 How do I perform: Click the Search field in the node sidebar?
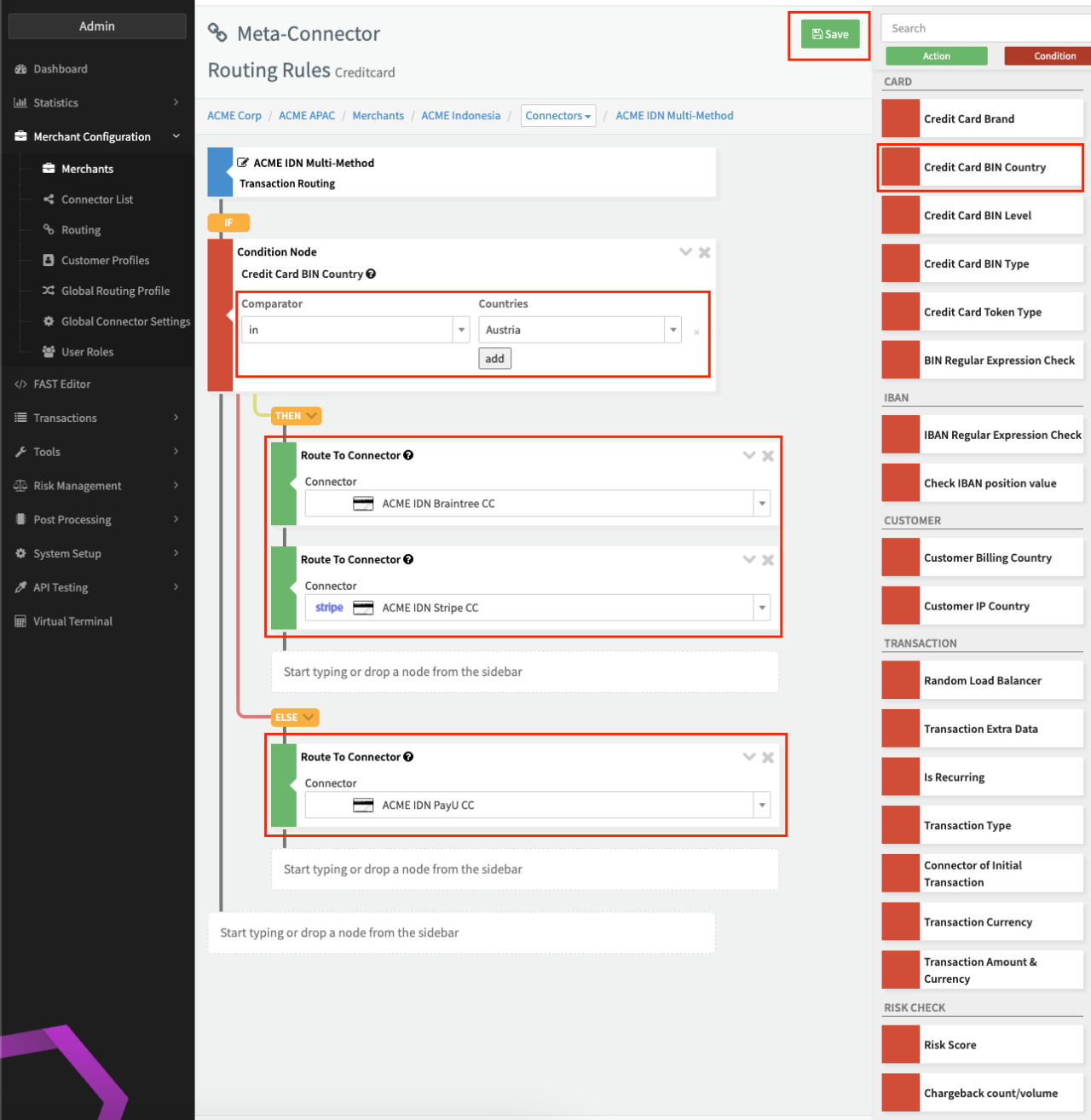pos(984,28)
